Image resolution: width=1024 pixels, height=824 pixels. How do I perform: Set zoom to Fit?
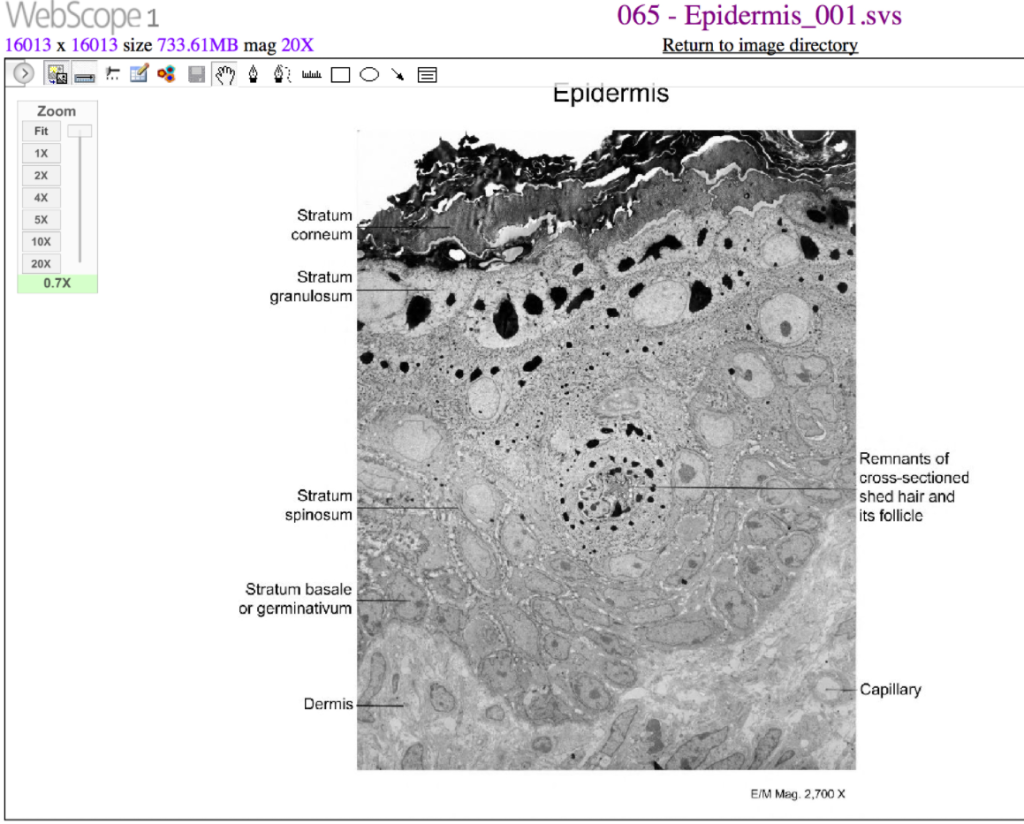pos(41,131)
